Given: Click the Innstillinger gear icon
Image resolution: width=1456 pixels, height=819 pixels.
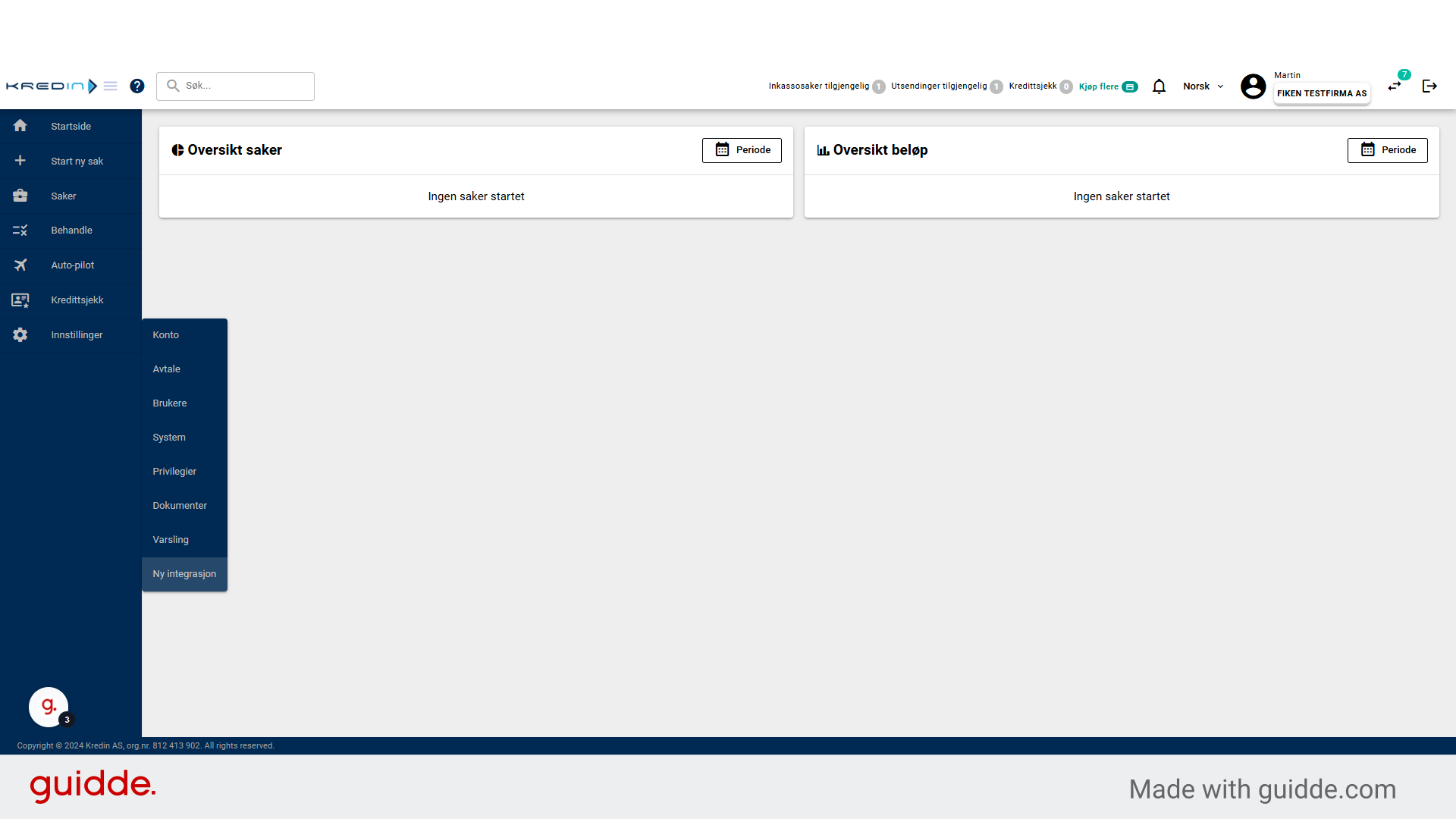Looking at the screenshot, I should (20, 334).
